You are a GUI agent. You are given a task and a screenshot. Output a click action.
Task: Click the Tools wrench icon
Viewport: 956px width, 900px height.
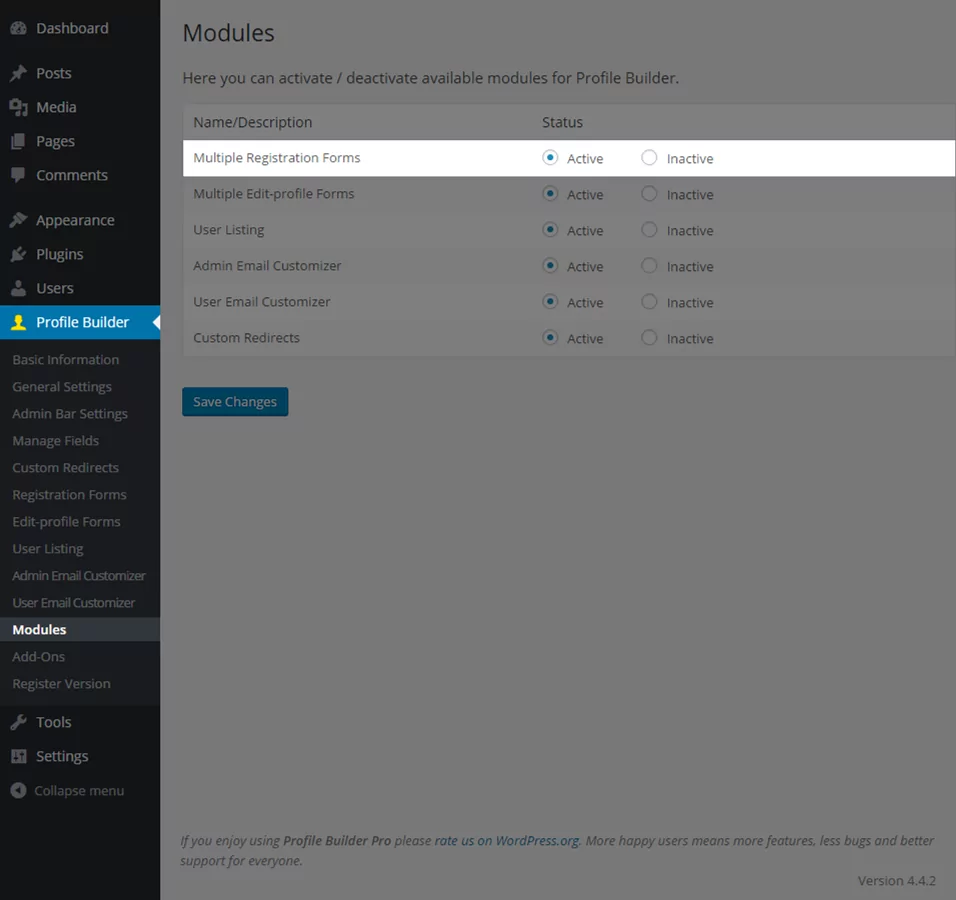coord(18,723)
